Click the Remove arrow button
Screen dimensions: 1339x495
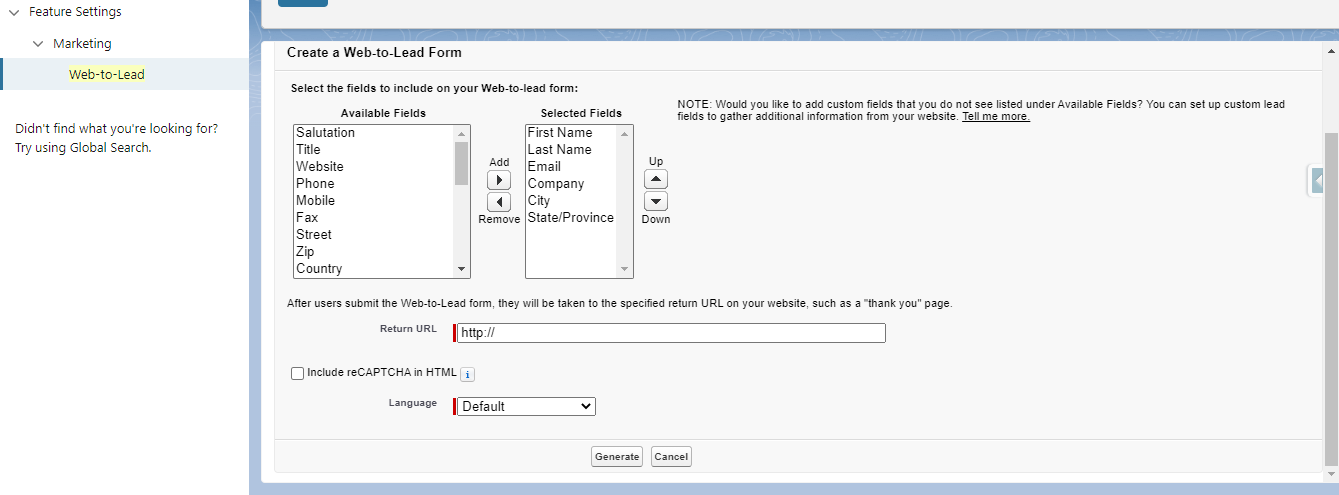pos(498,202)
